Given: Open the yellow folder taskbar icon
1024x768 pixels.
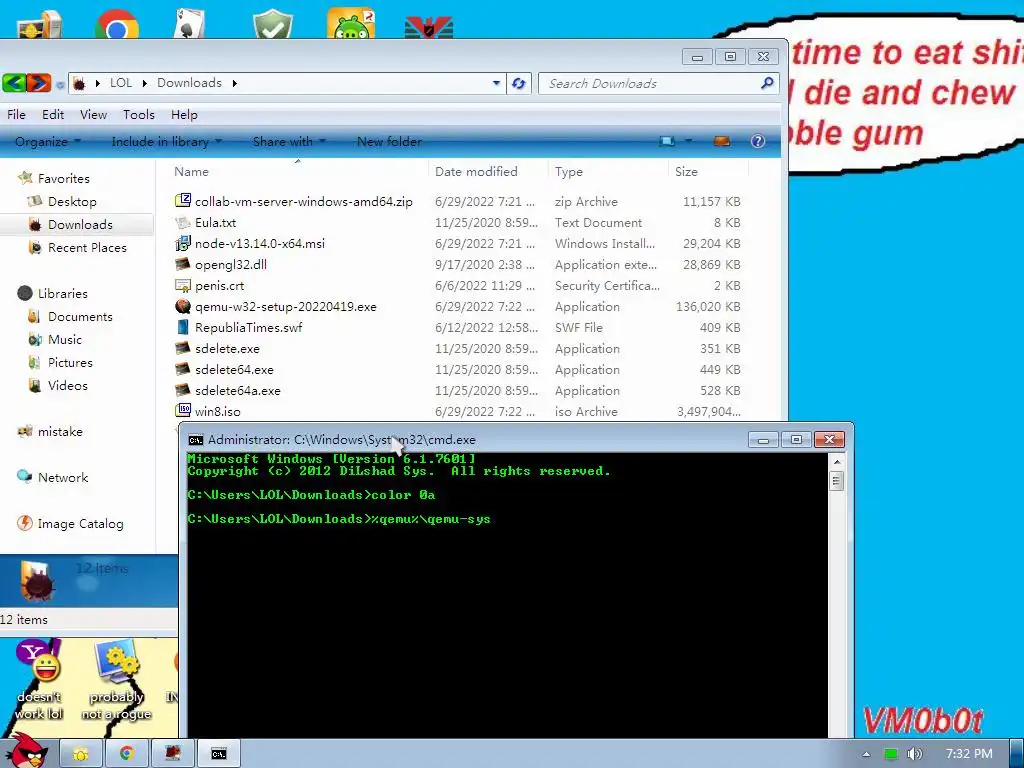Looking at the screenshot, I should tap(80, 754).
